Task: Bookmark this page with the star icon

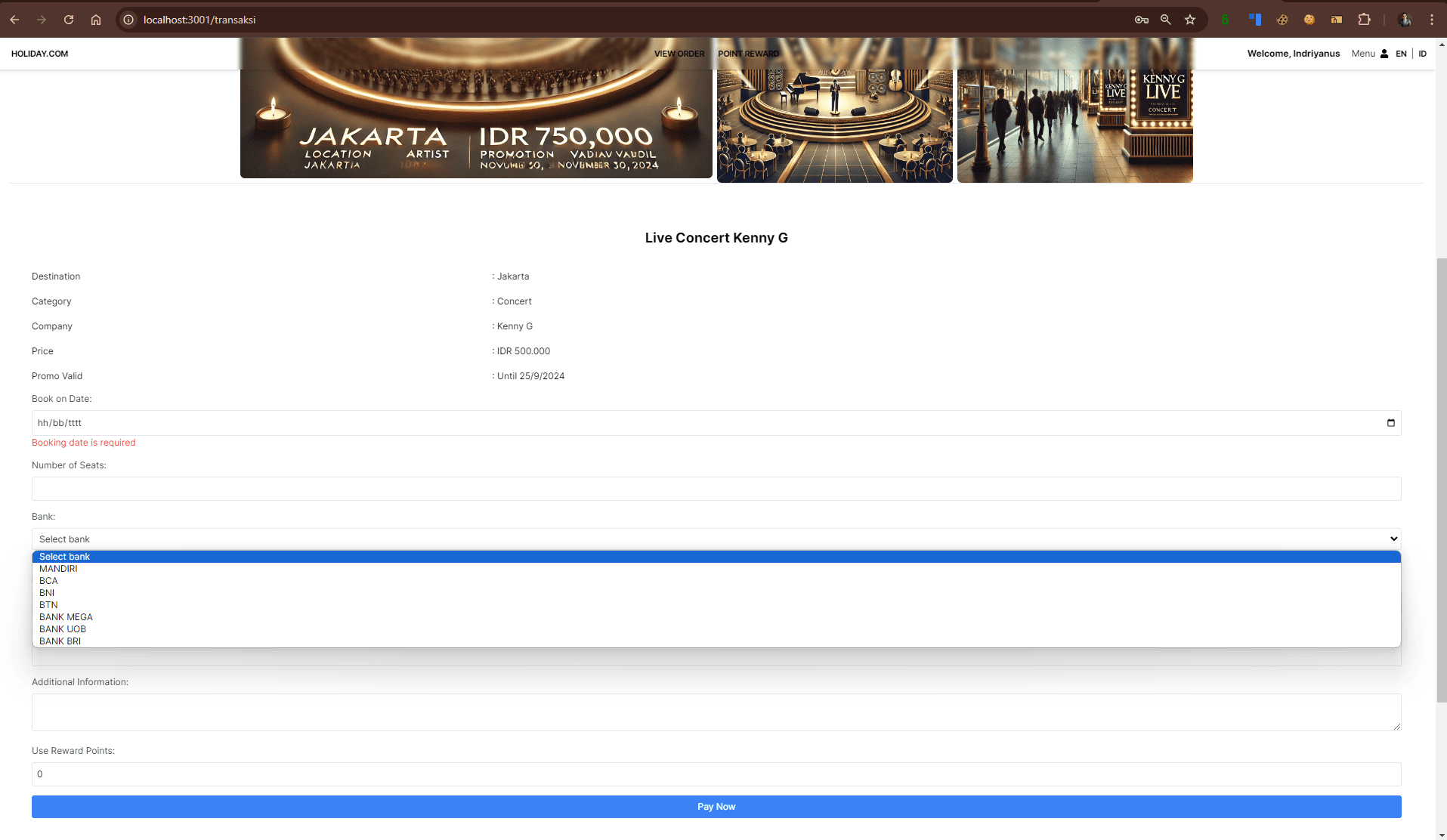Action: click(x=1190, y=20)
